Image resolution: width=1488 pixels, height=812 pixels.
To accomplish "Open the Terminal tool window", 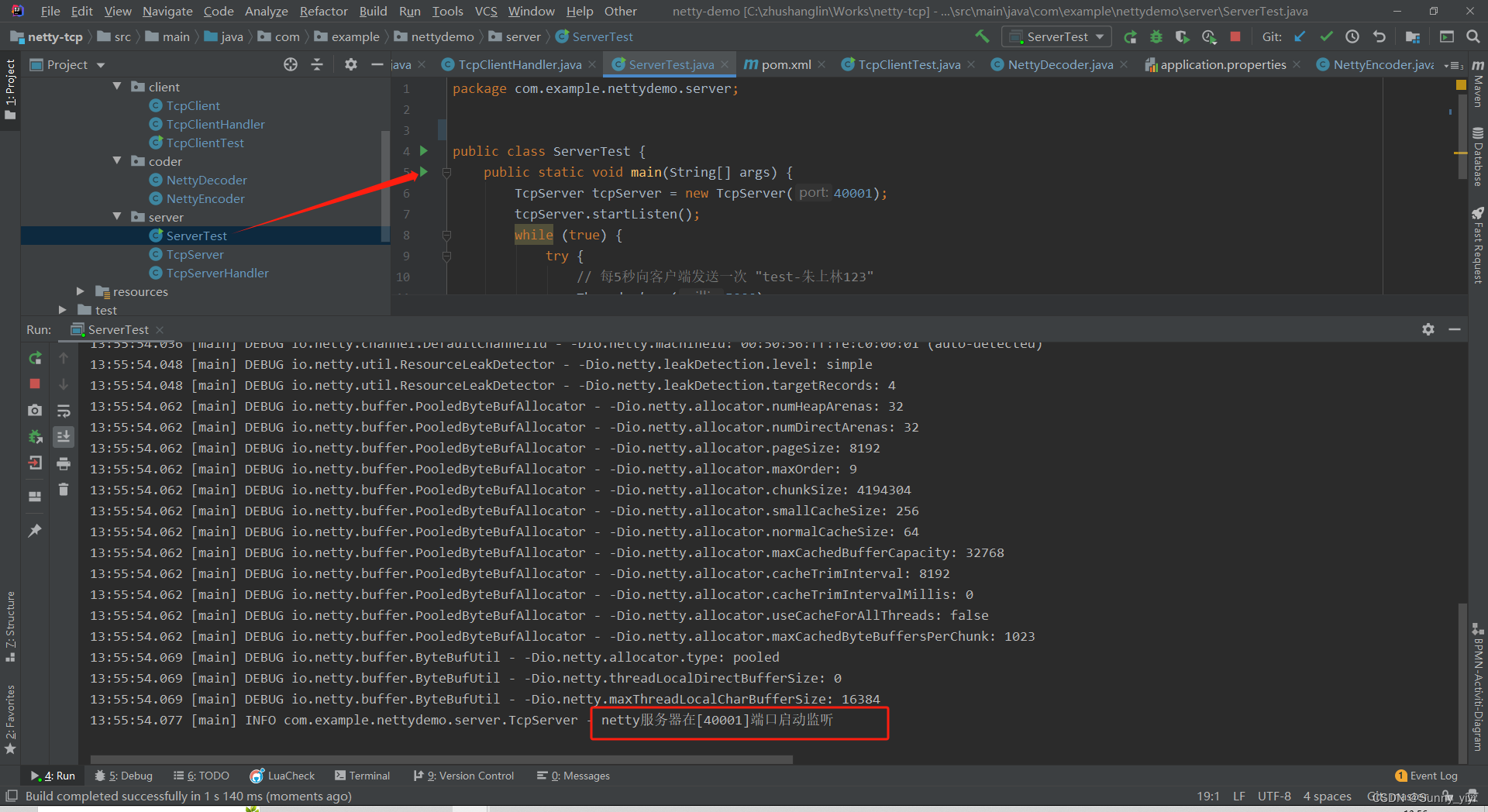I will point(362,776).
